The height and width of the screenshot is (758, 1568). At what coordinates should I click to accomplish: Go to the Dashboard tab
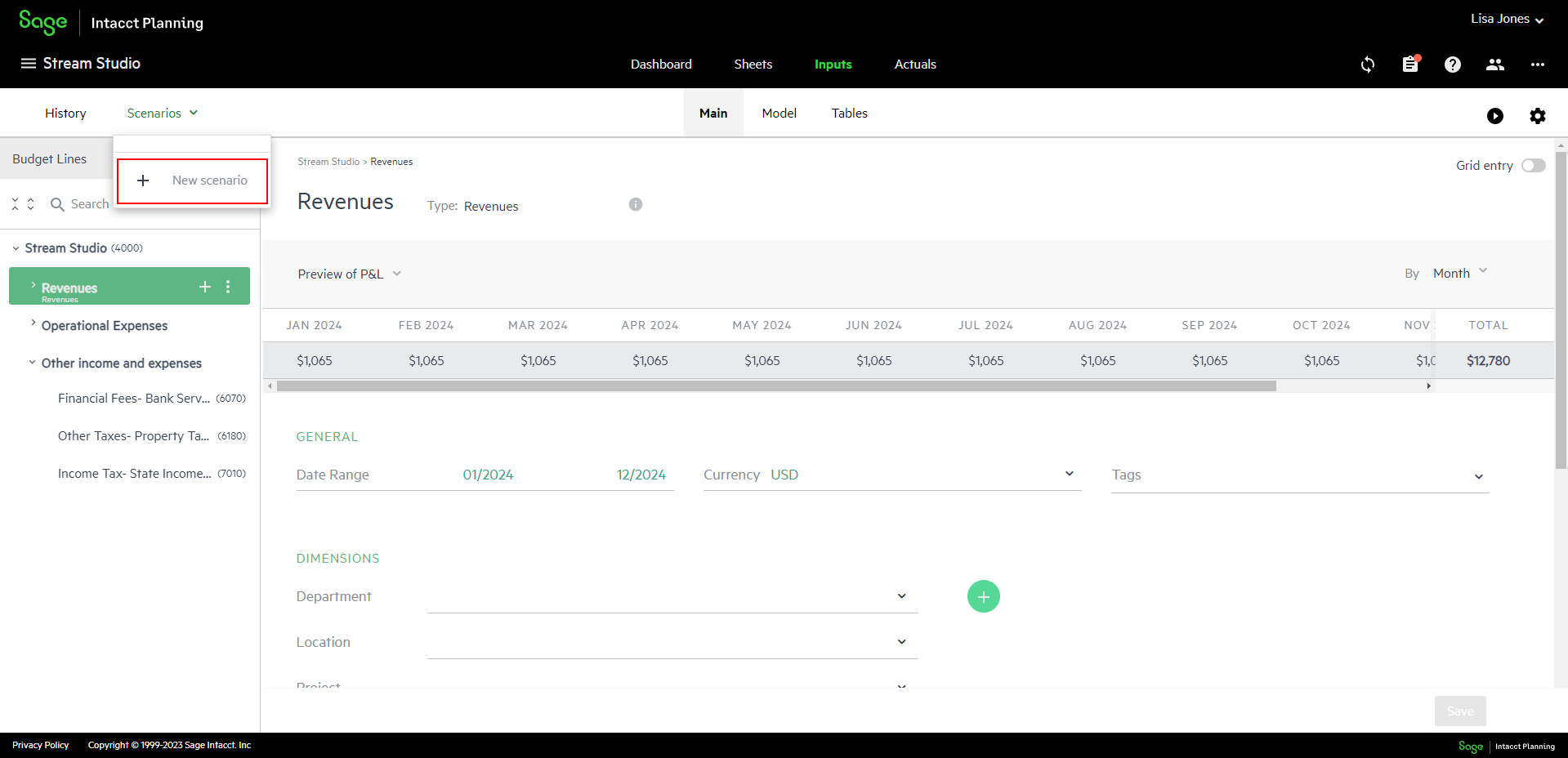(x=661, y=65)
